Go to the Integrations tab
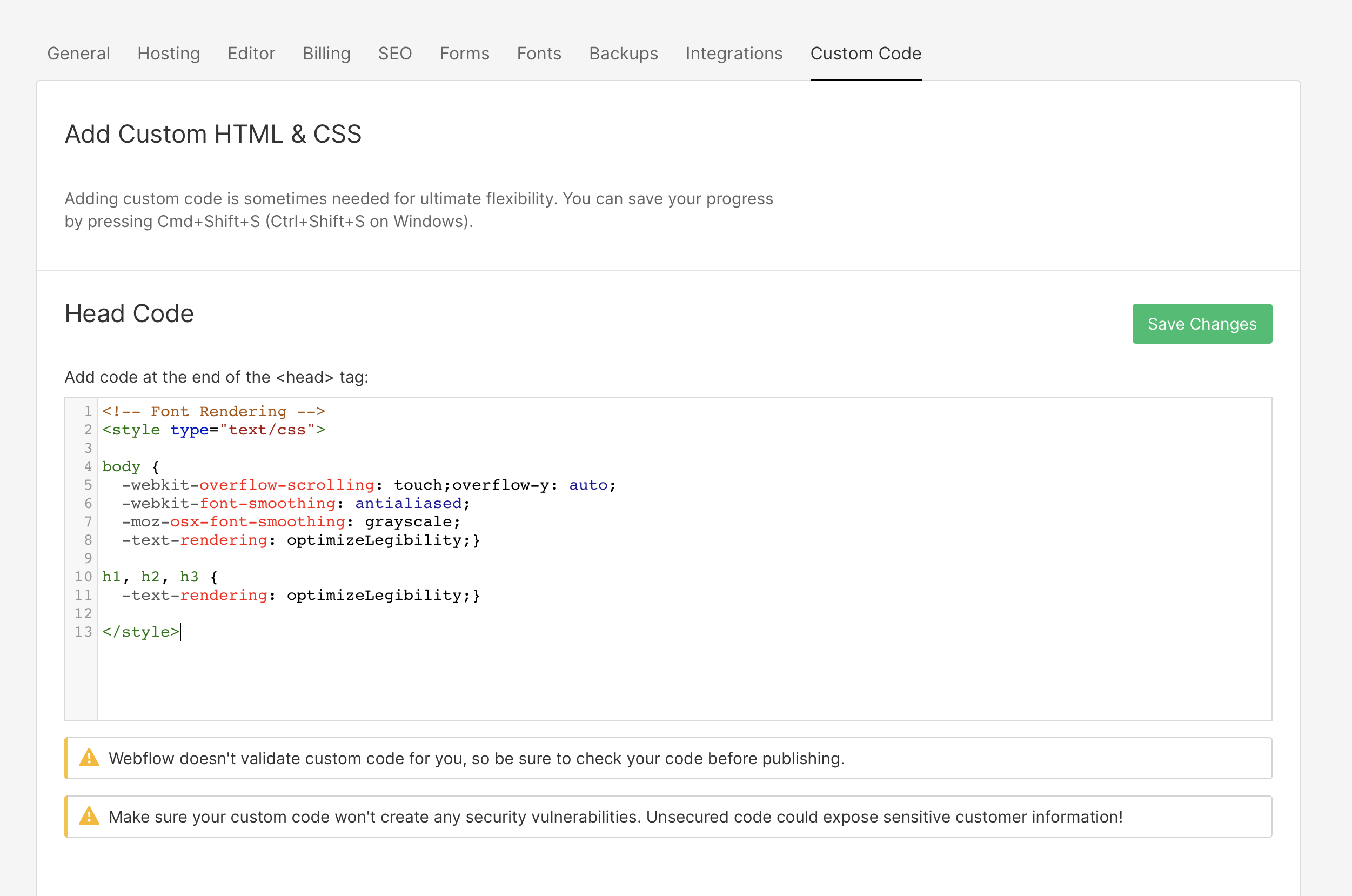Screen dimensions: 1352x896 pyautogui.click(x=734, y=53)
